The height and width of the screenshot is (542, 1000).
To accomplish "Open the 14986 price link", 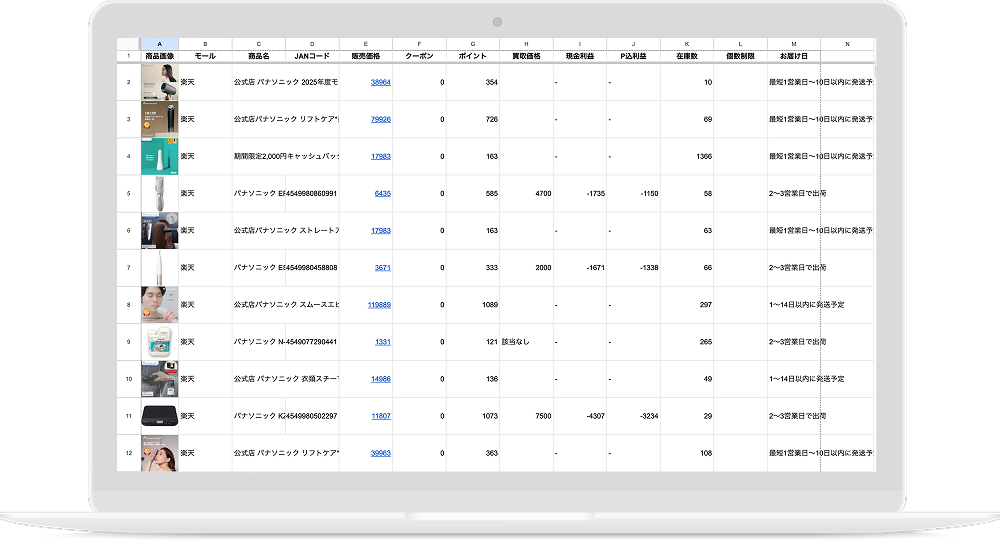I will [x=380, y=379].
